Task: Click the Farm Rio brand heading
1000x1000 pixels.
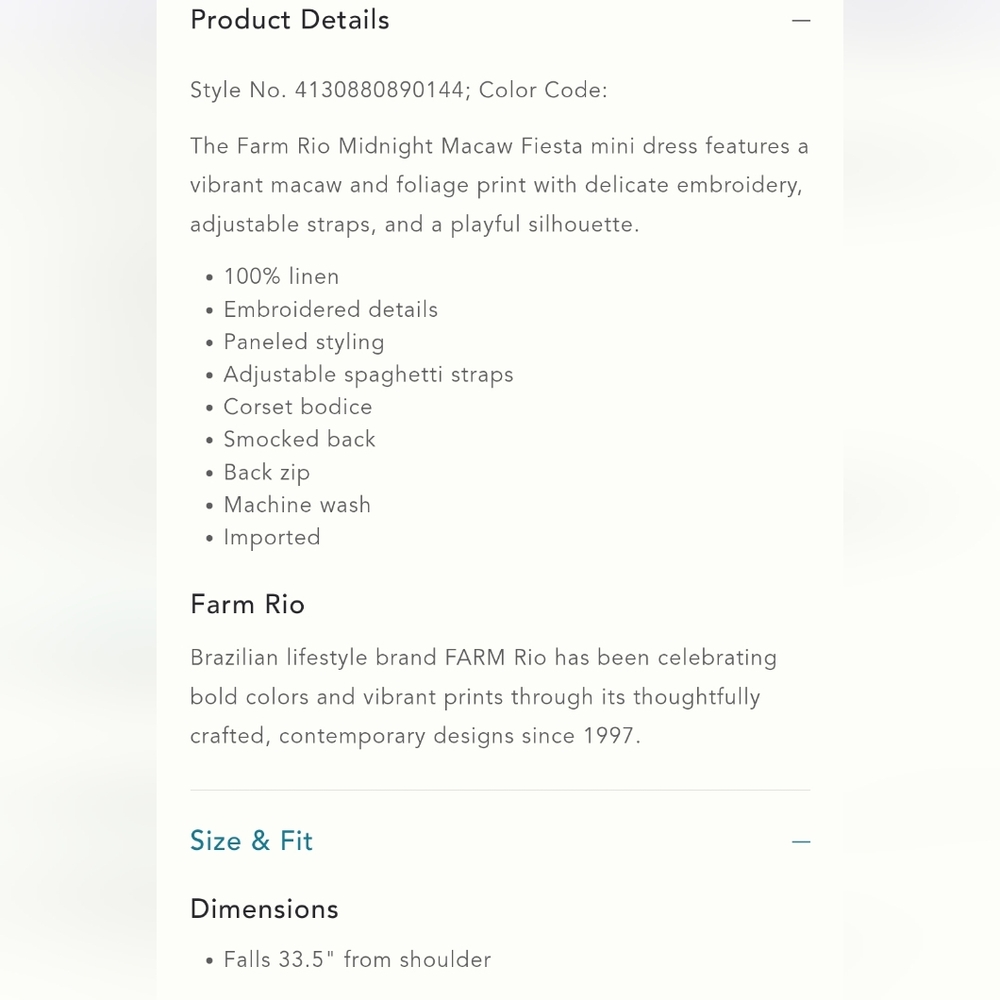Action: pos(247,604)
